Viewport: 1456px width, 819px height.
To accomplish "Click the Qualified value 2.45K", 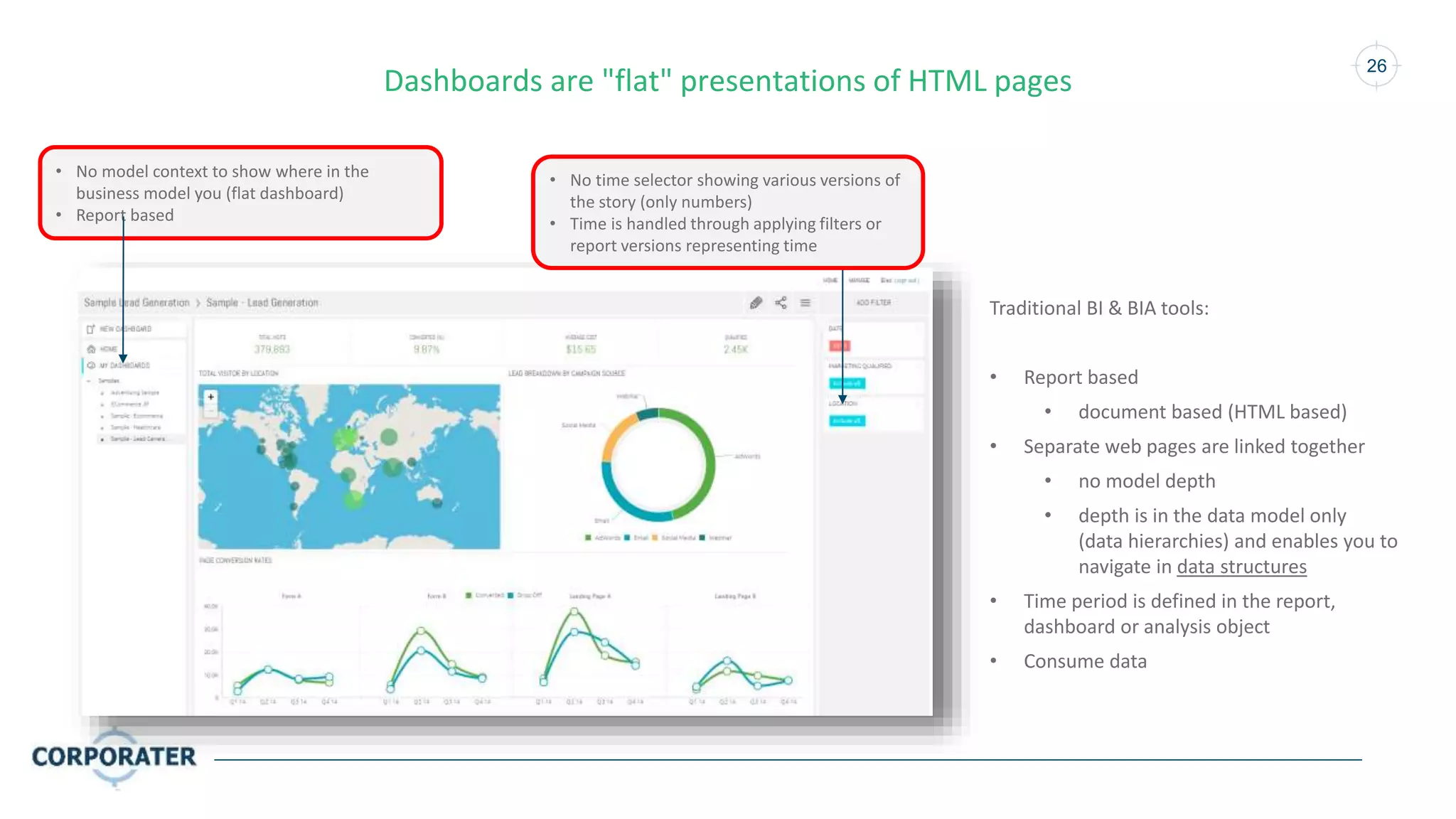I will (x=735, y=349).
